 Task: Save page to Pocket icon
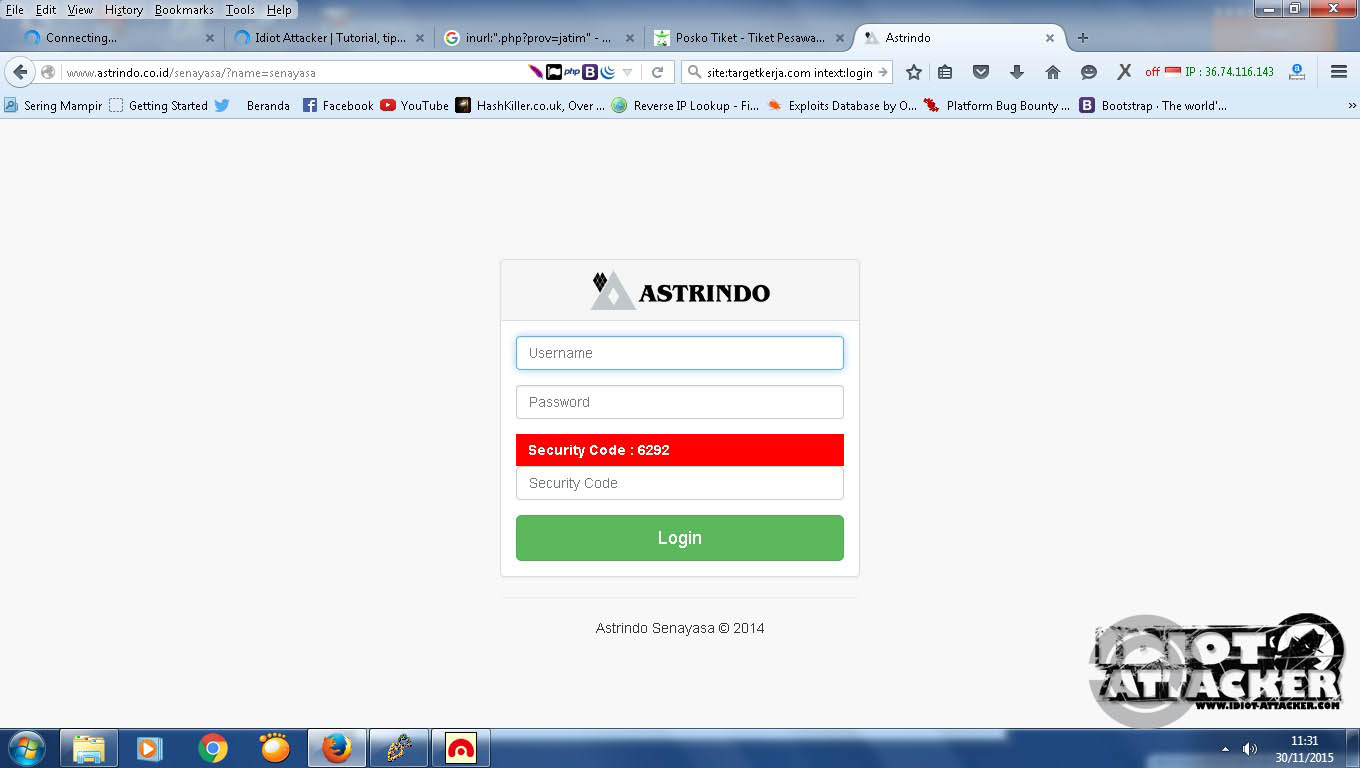(981, 72)
